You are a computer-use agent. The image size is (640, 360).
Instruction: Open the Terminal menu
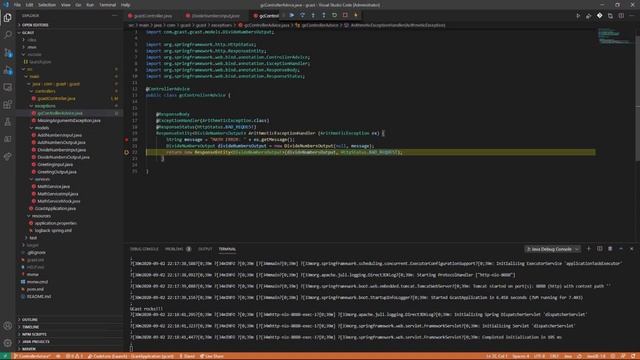(x=108, y=5)
